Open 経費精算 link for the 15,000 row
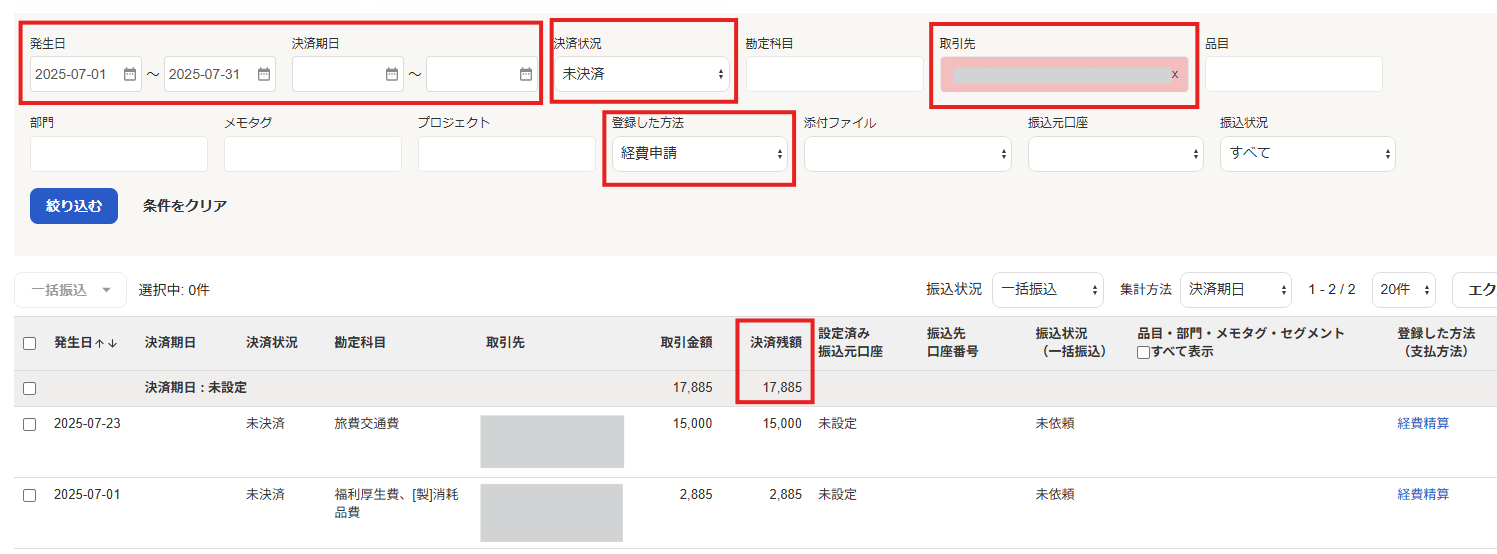The height and width of the screenshot is (554, 1497). point(1422,424)
